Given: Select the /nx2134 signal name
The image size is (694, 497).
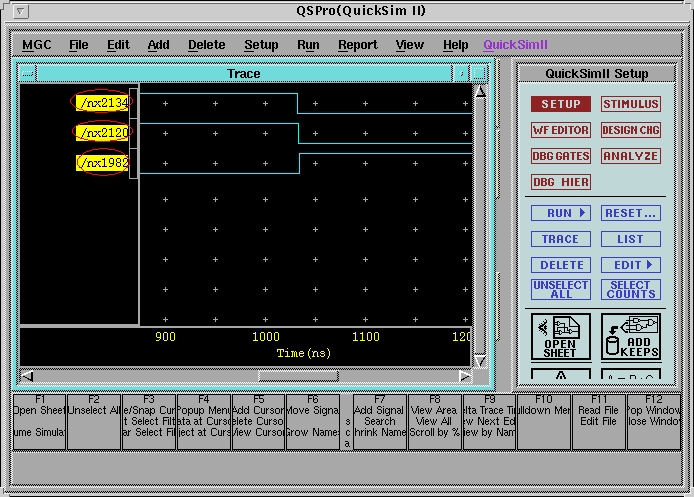Looking at the screenshot, I should pos(100,102).
